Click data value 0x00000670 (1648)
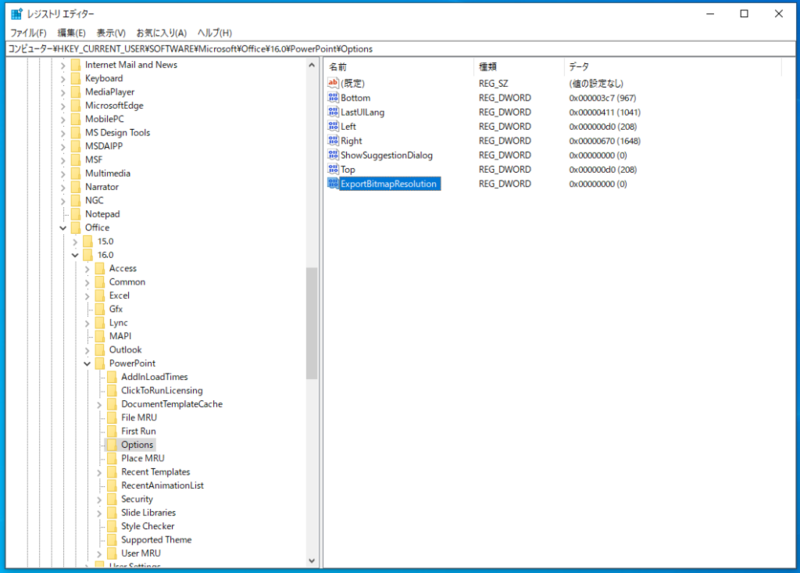The height and width of the screenshot is (573, 800). click(x=605, y=141)
